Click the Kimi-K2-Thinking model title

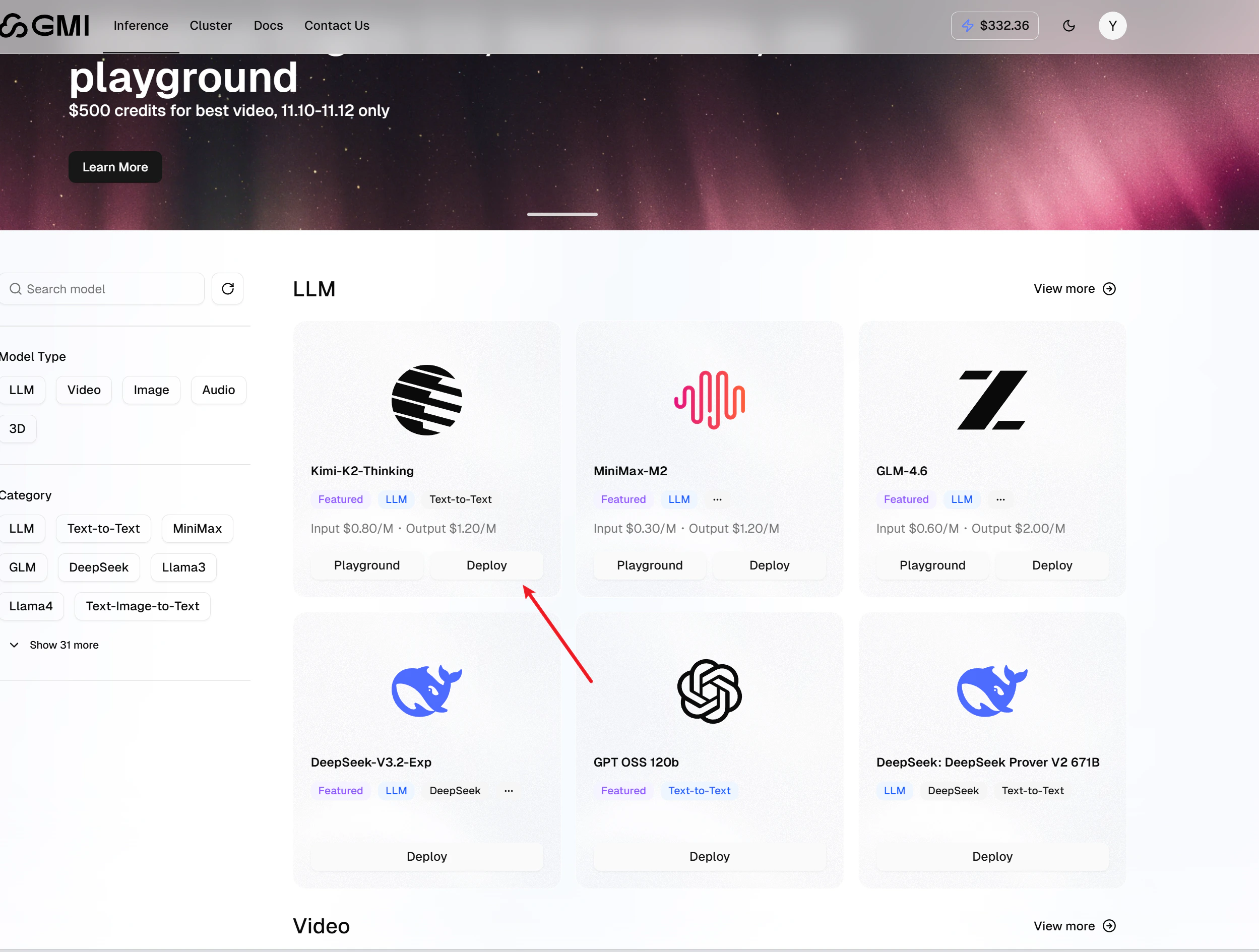(362, 471)
